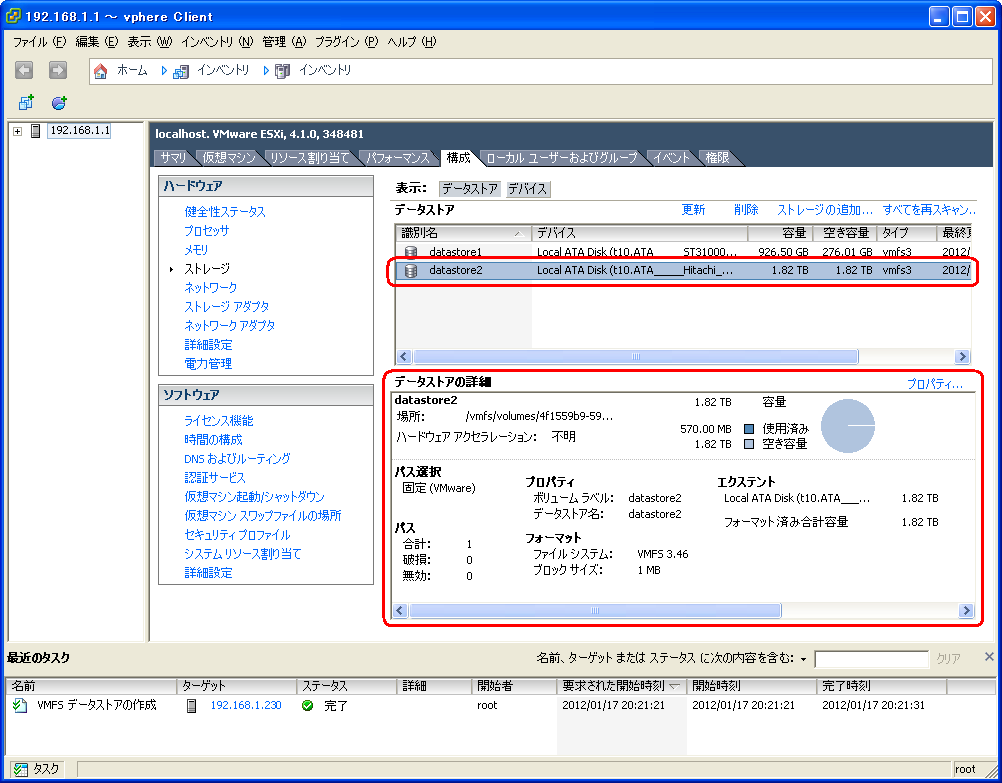Expand the 192.168.1.1 tree node

17,131
